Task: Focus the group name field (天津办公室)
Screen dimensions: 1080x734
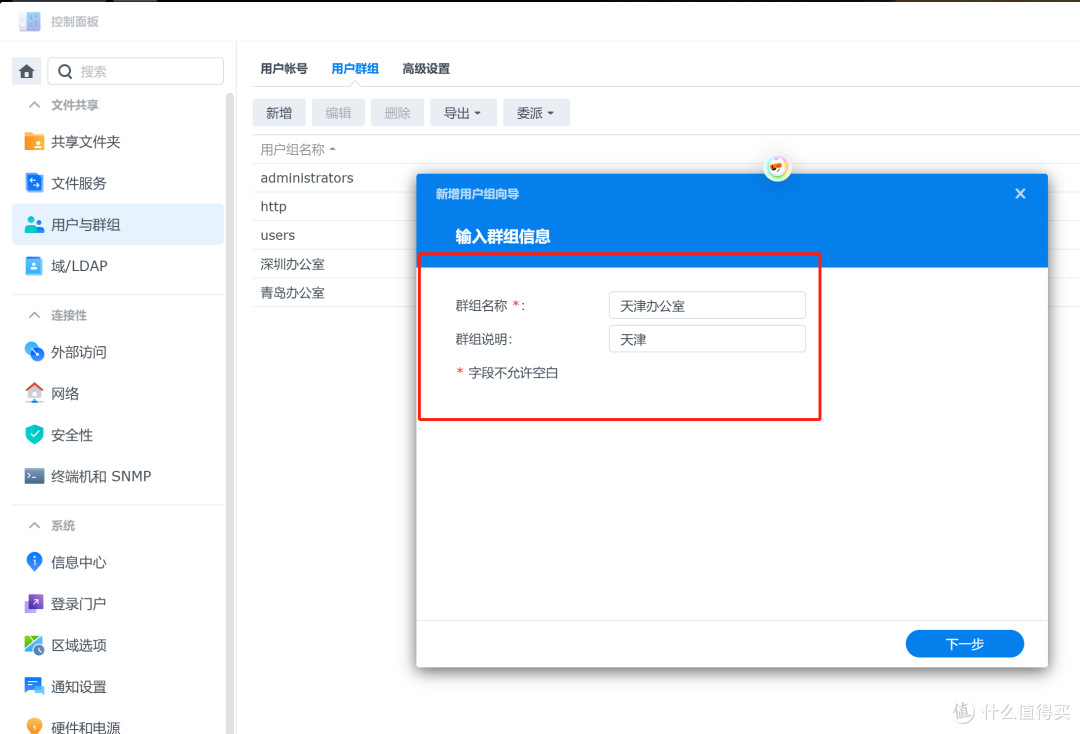Action: (707, 306)
